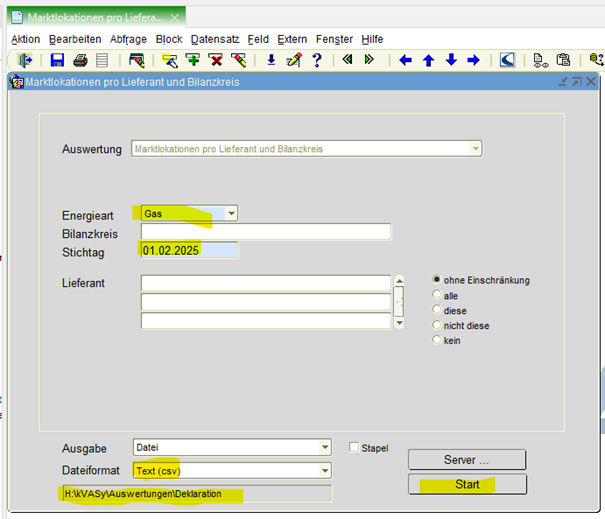Click the double-right next block icon
Image resolution: width=605 pixels, height=519 pixels.
pyautogui.click(x=369, y=59)
